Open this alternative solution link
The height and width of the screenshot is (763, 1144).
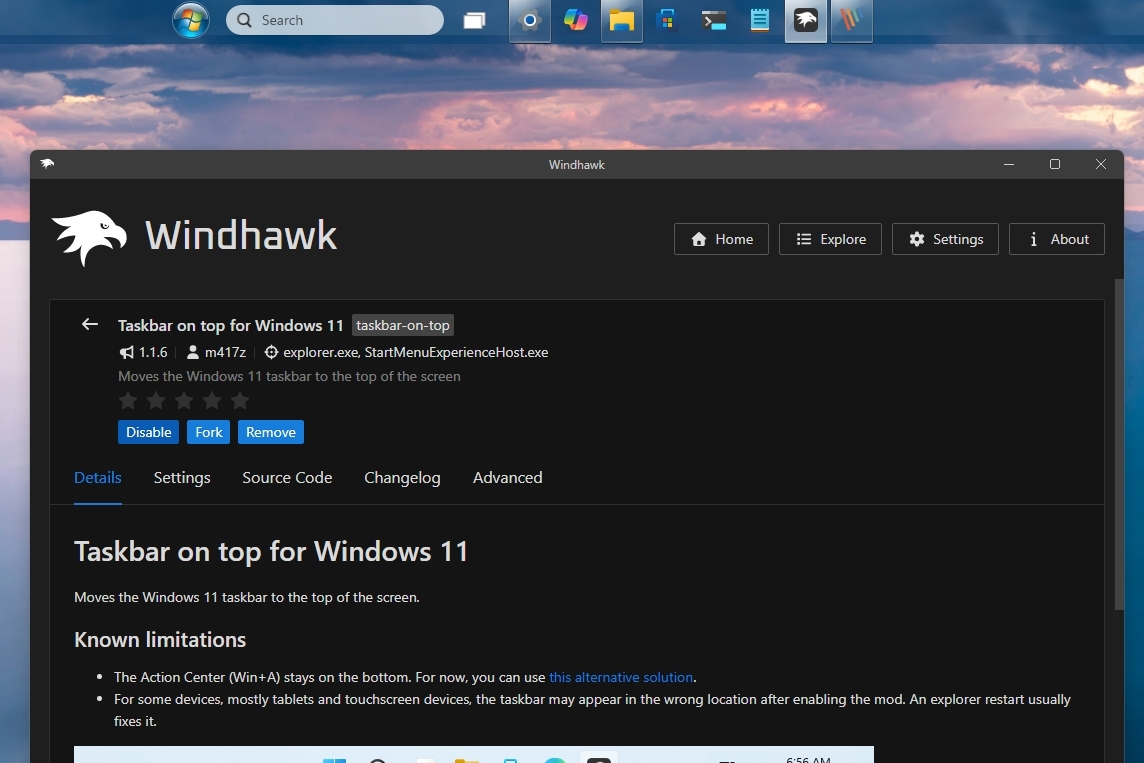tap(621, 677)
